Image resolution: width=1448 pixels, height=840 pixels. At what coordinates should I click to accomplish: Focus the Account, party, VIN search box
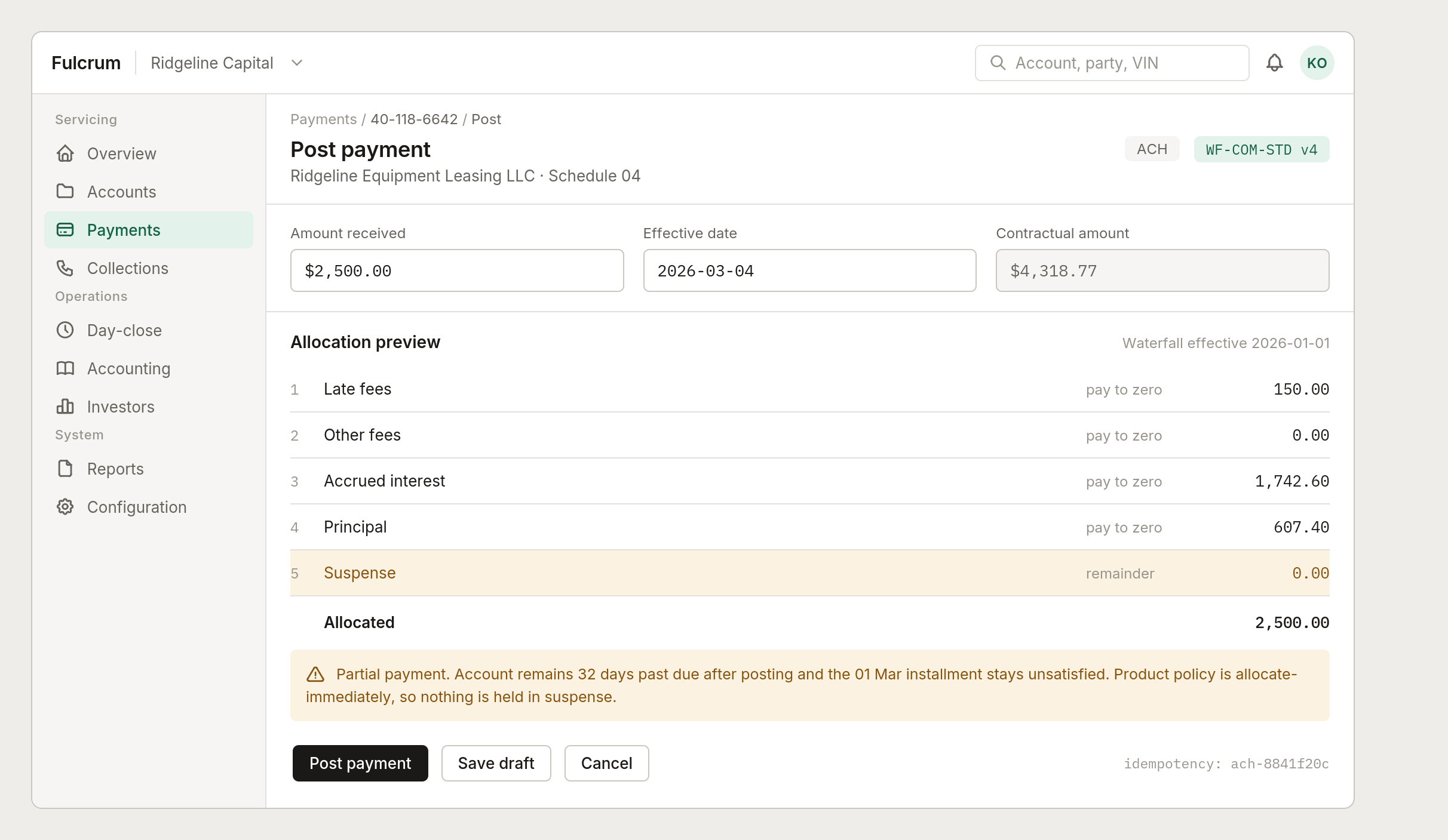click(x=1112, y=63)
